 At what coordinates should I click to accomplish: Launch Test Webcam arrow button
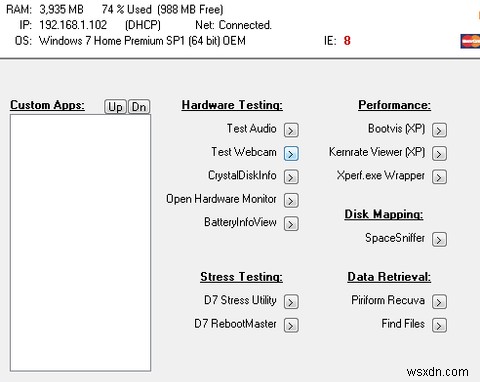291,154
